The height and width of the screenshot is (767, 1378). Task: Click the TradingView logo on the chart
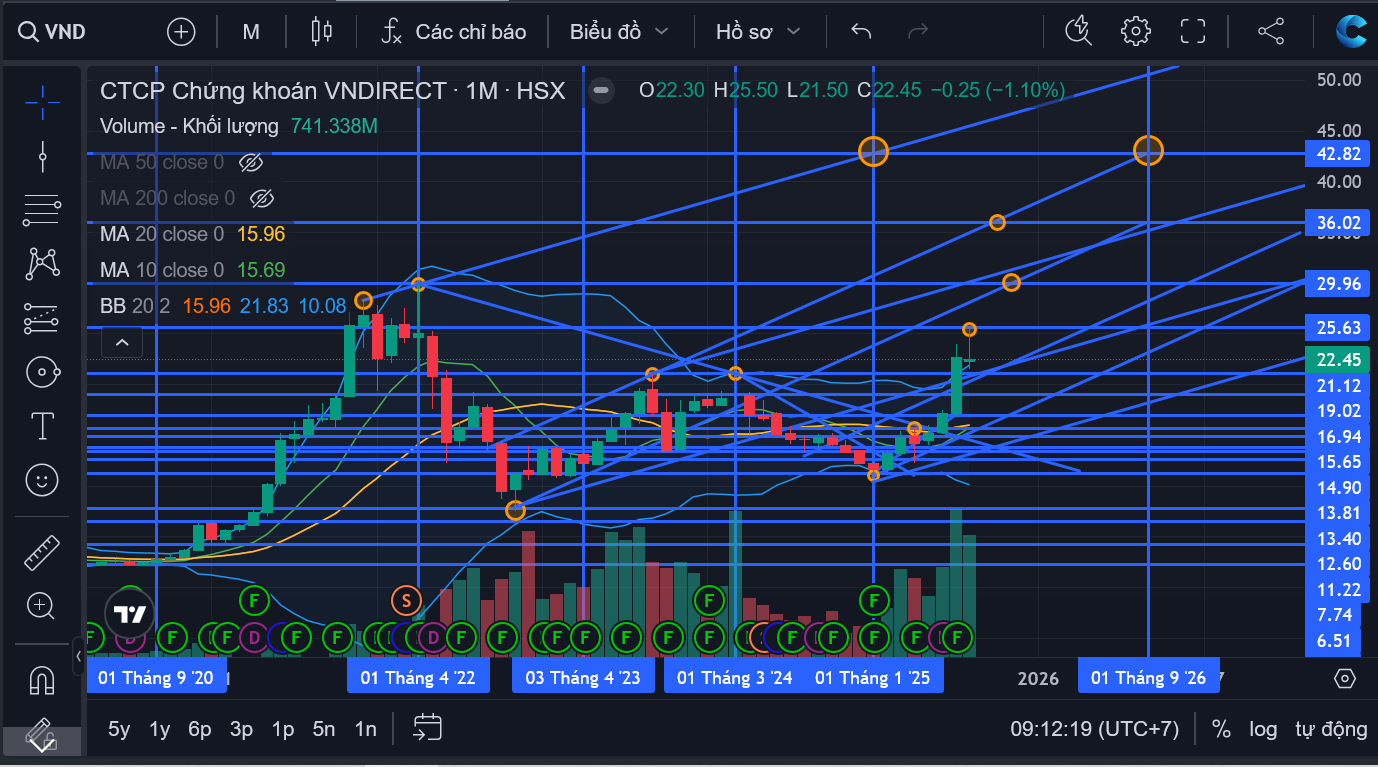[130, 614]
